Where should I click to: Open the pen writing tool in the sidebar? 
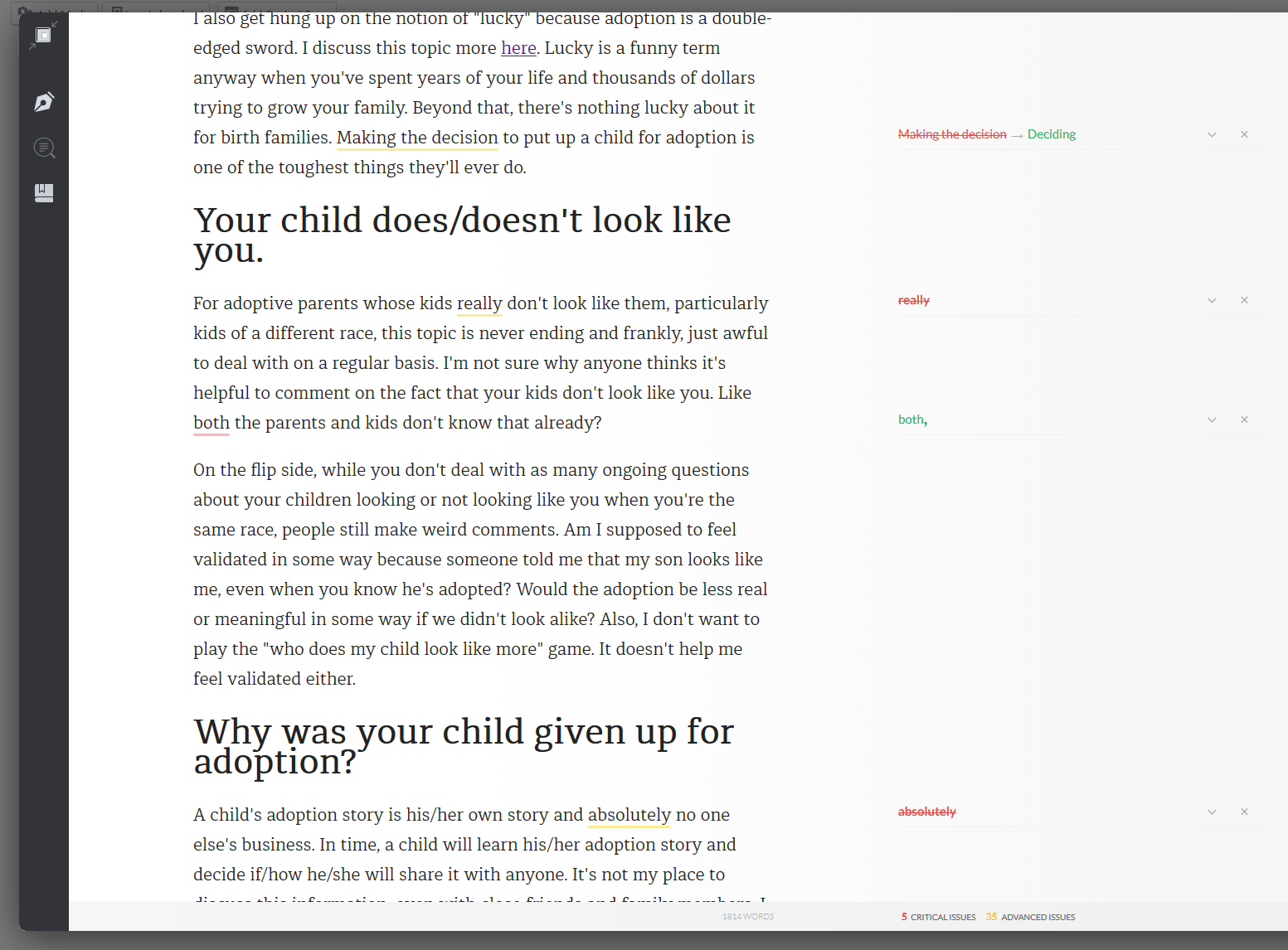coord(44,102)
